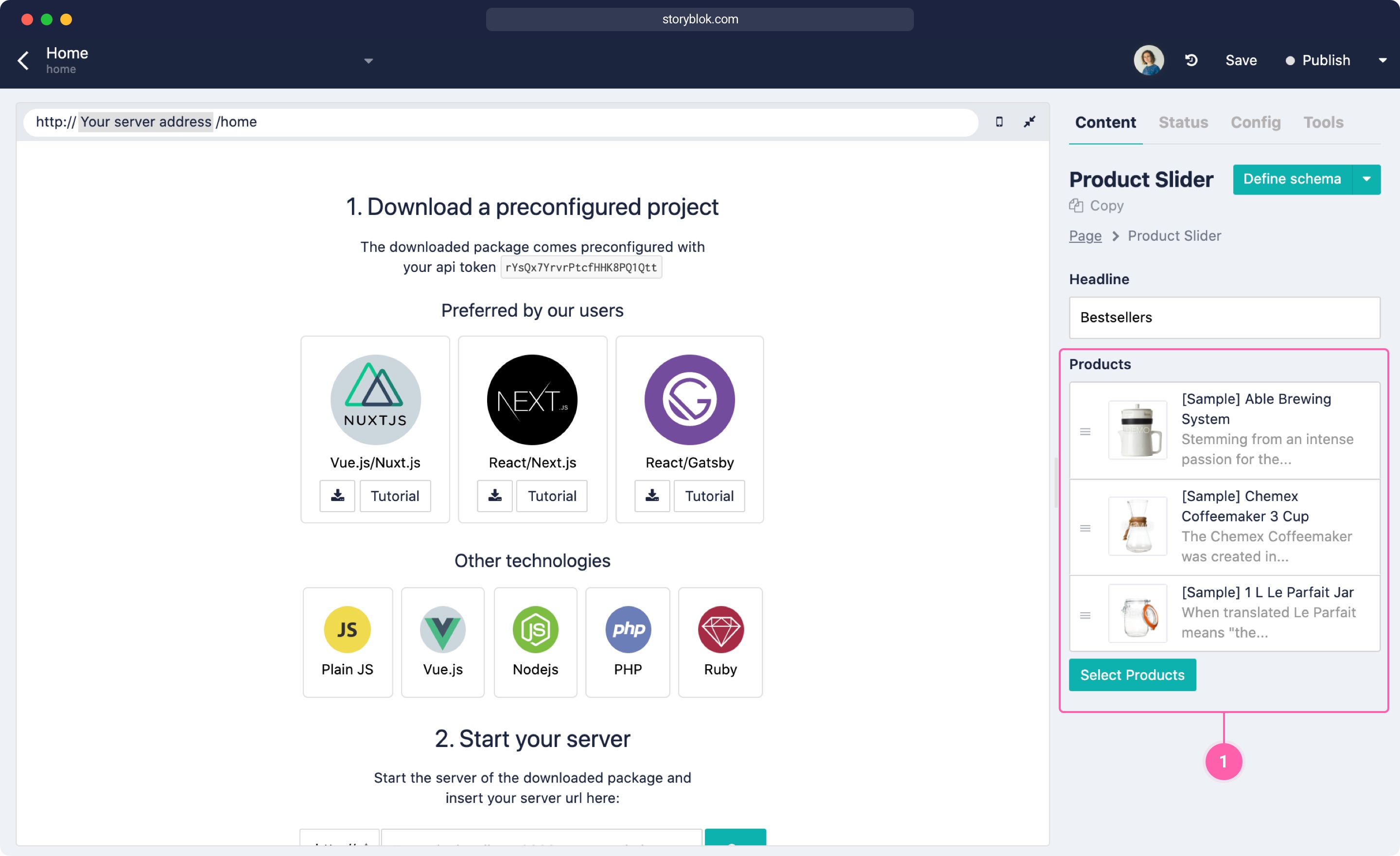Image resolution: width=1400 pixels, height=856 pixels.
Task: Select the Gatsby logo
Action: 689,400
